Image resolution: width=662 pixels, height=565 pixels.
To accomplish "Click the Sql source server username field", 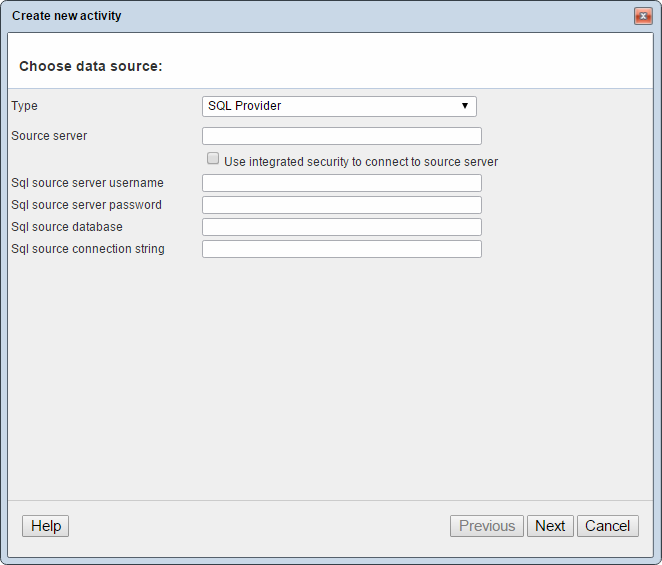I will point(341,183).
